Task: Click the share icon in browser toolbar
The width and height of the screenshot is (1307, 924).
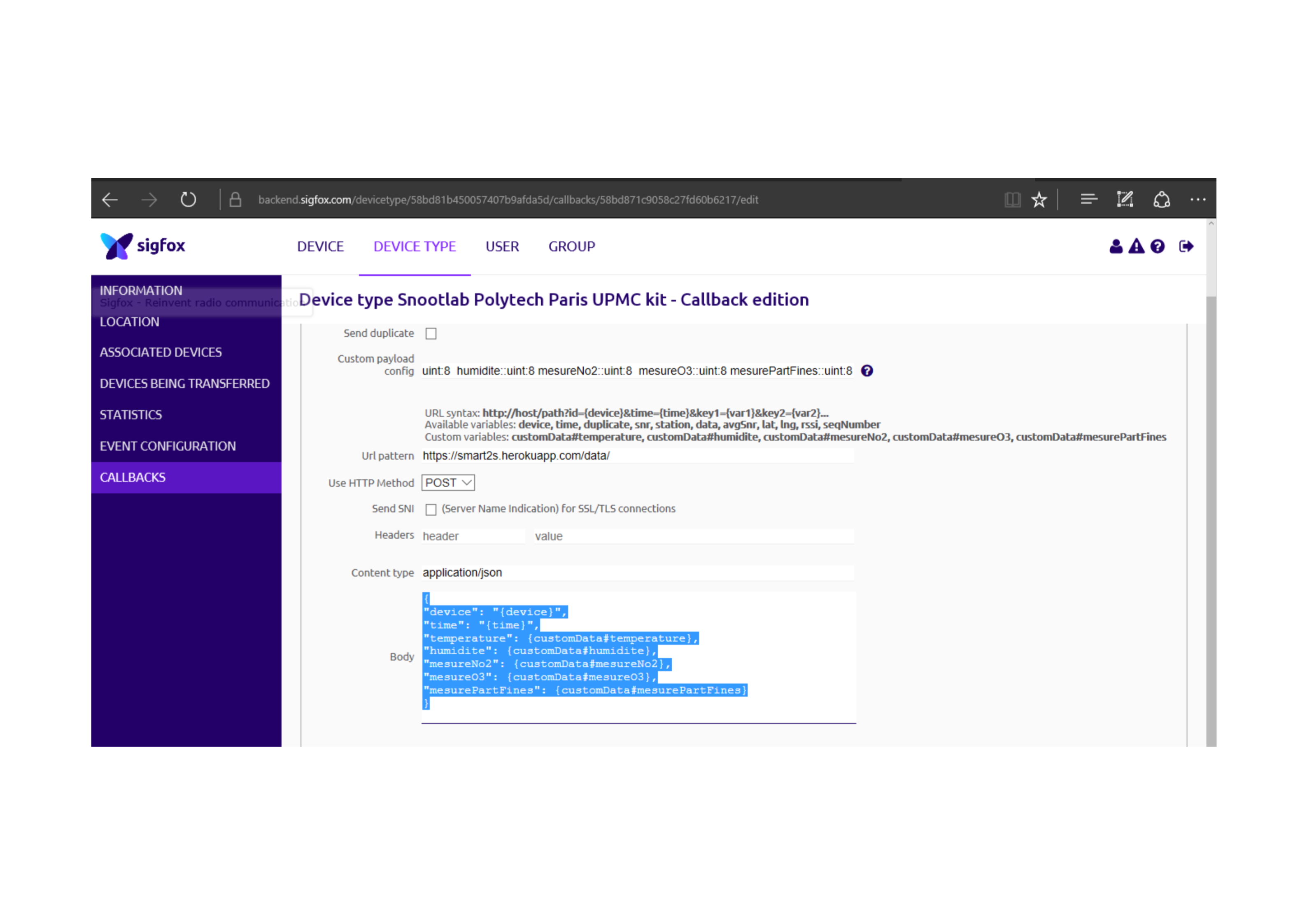Action: [1161, 200]
